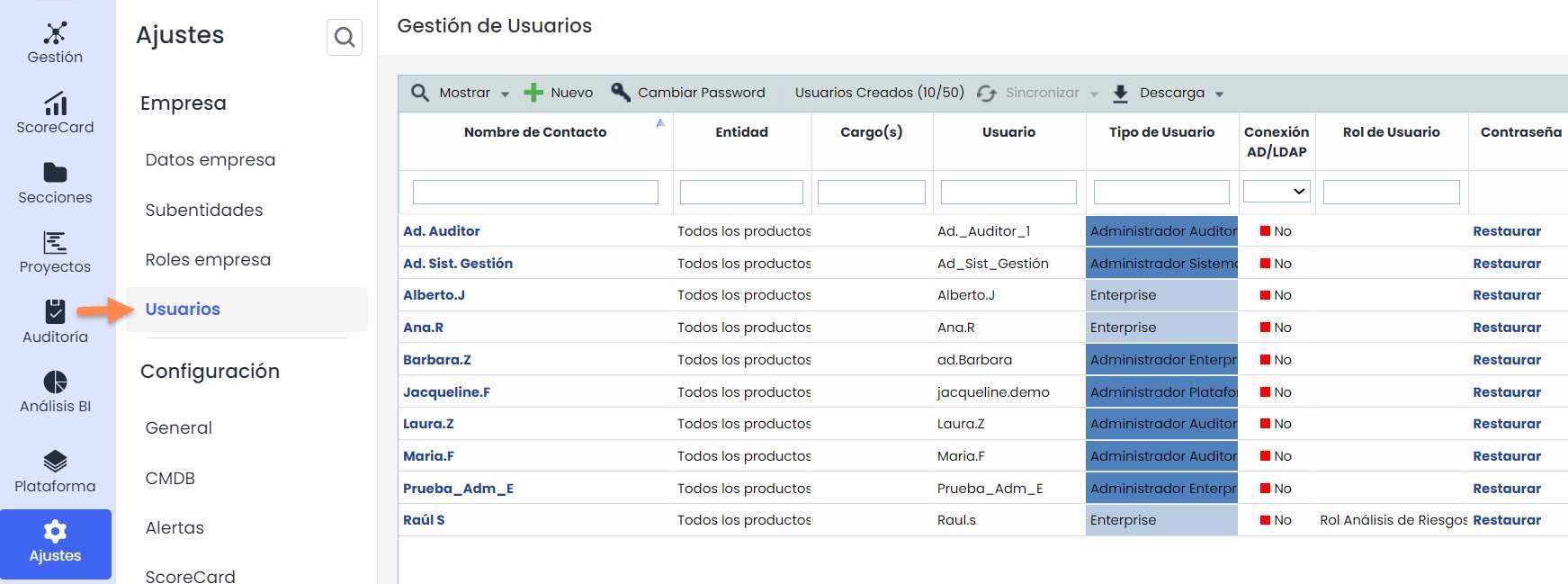This screenshot has width=1568, height=584.
Task: Select Roles empresa menu item
Action: point(208,259)
